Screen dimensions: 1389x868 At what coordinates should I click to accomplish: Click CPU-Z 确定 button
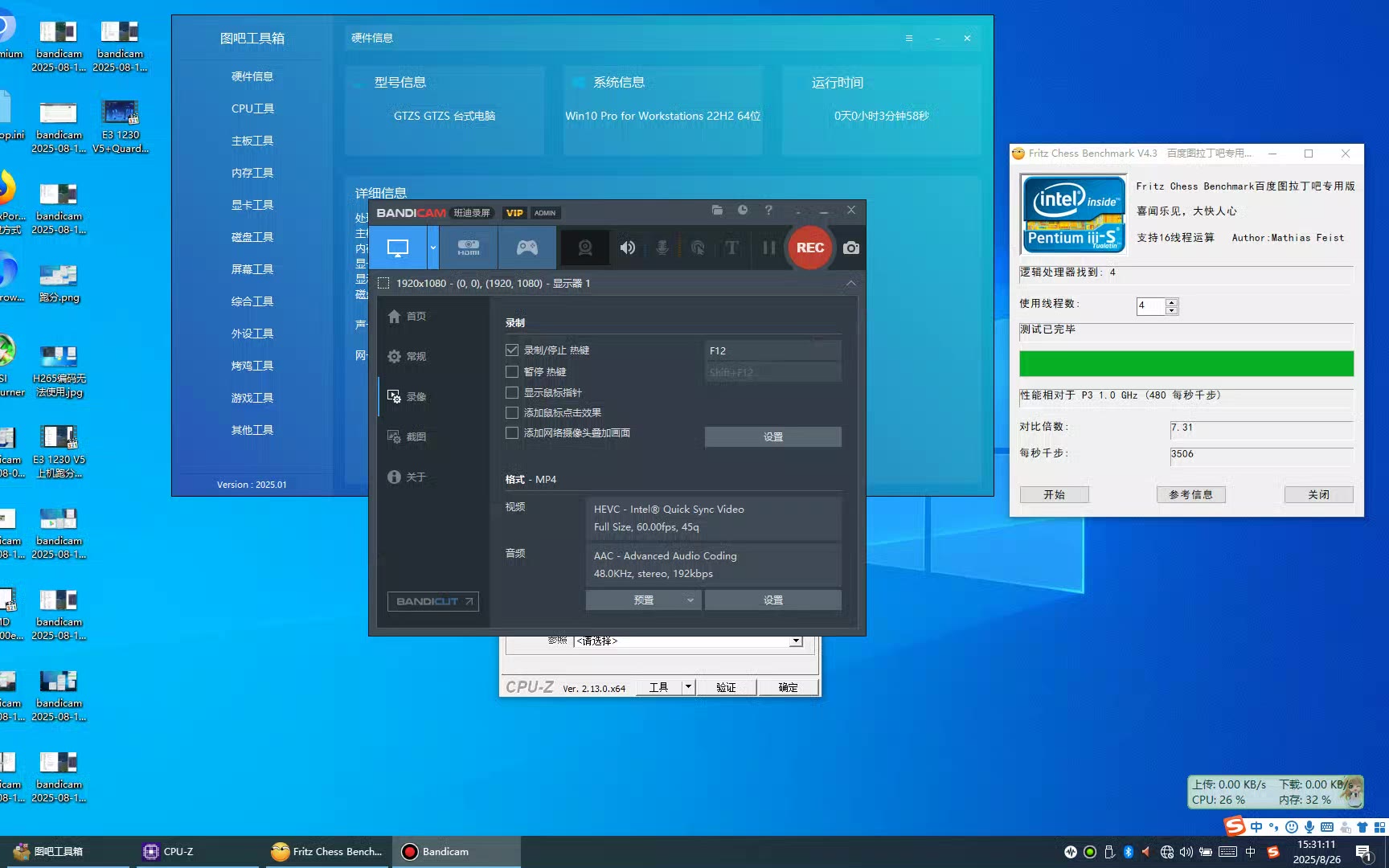[x=789, y=687]
